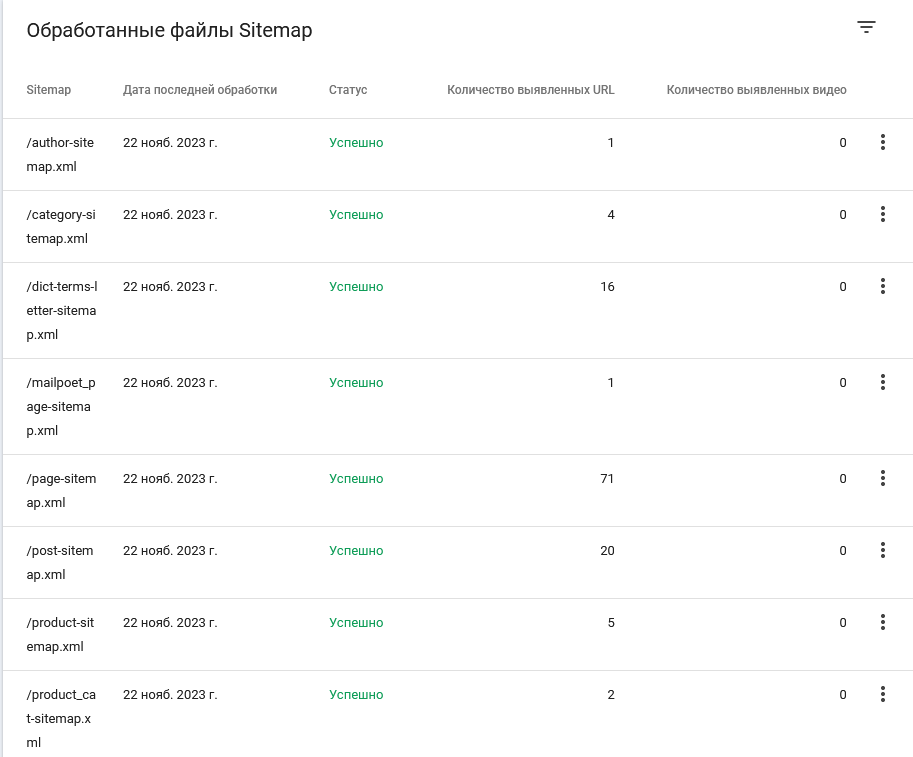
Task: Click Успешно status of category-sitemap.xml
Action: coord(356,215)
